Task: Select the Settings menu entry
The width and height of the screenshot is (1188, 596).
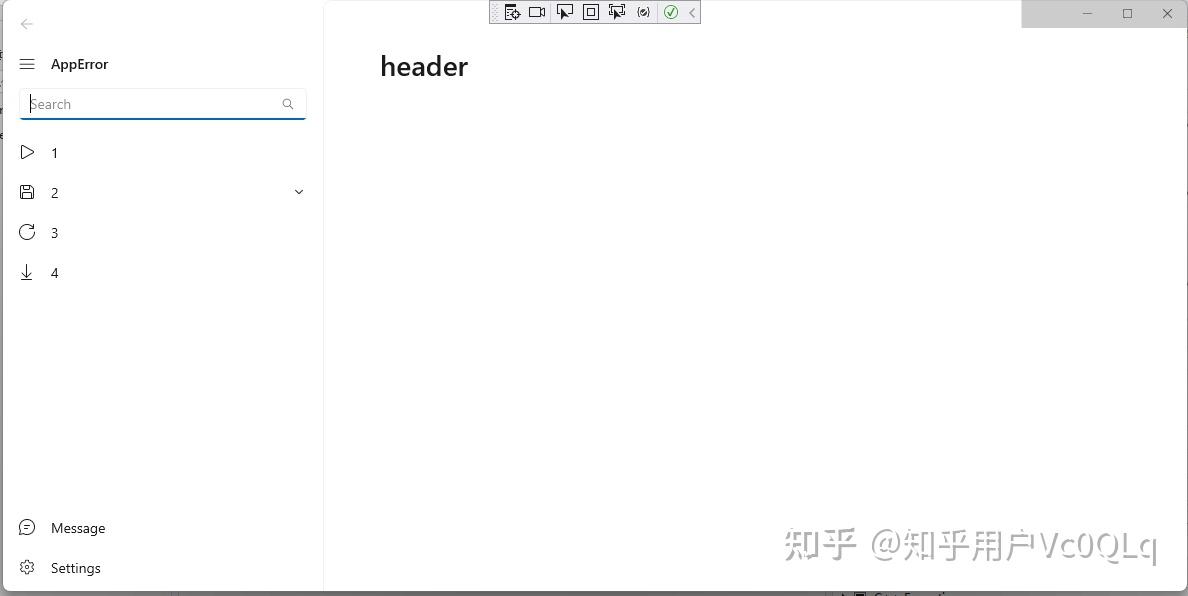Action: pos(75,568)
